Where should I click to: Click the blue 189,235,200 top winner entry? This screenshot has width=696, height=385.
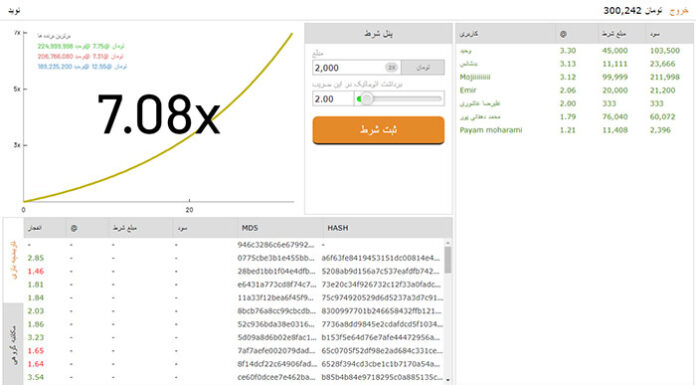pos(82,67)
